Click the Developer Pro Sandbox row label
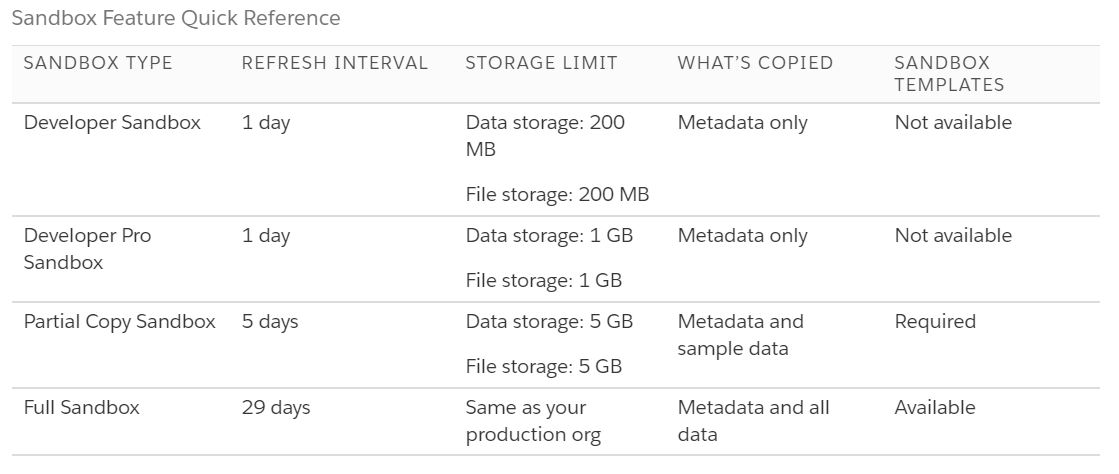Image resolution: width=1119 pixels, height=474 pixels. (x=87, y=249)
